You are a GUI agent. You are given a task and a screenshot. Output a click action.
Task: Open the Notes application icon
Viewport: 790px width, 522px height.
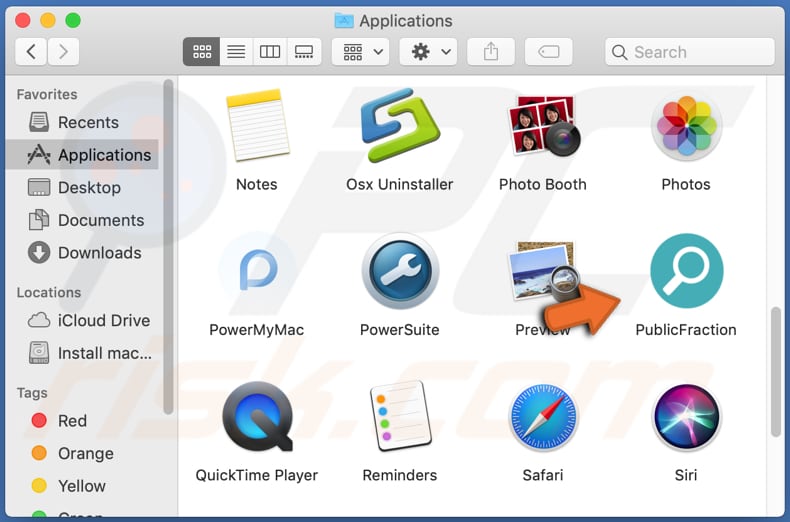click(257, 125)
